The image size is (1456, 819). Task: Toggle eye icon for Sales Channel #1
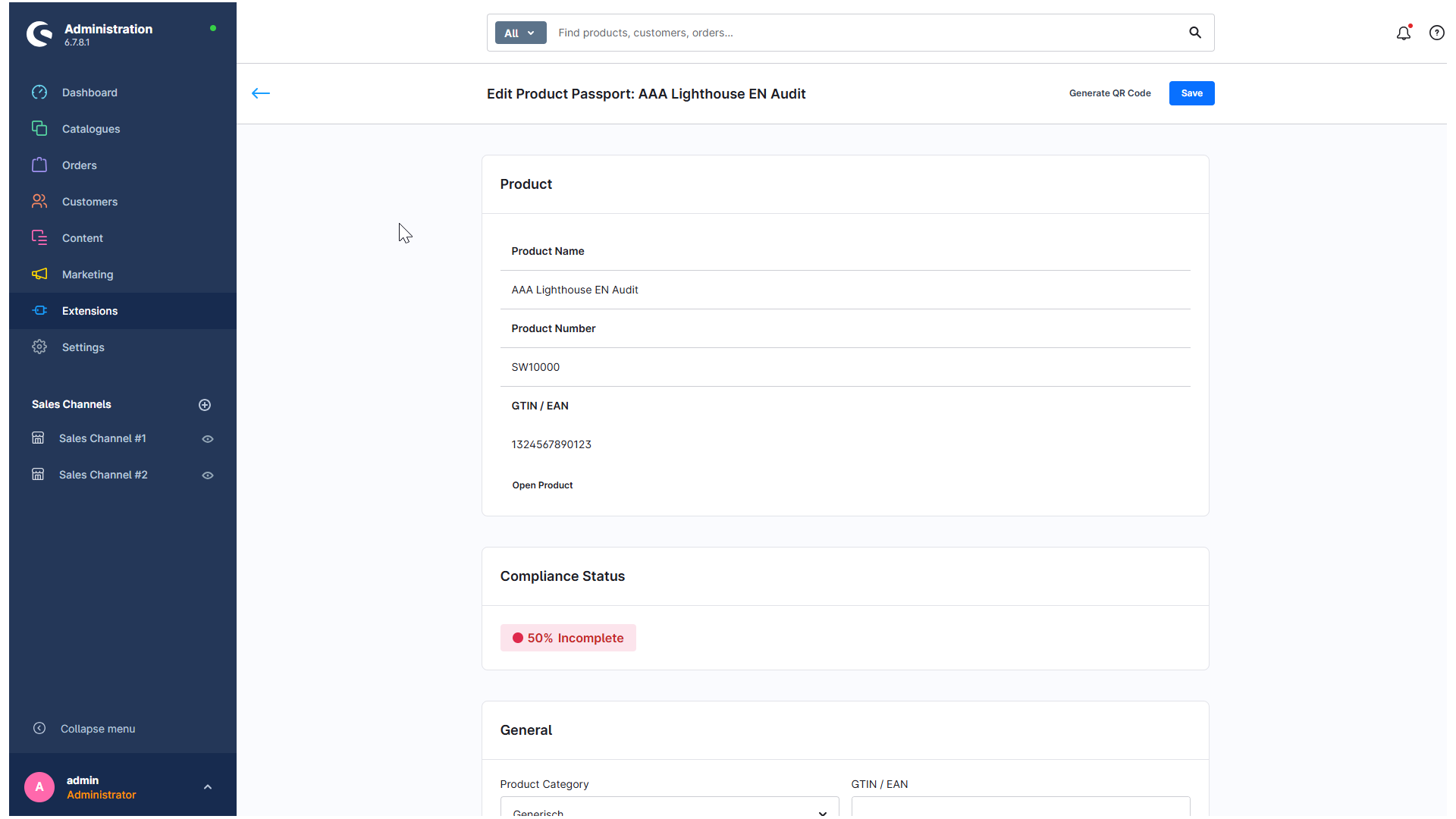click(x=208, y=439)
